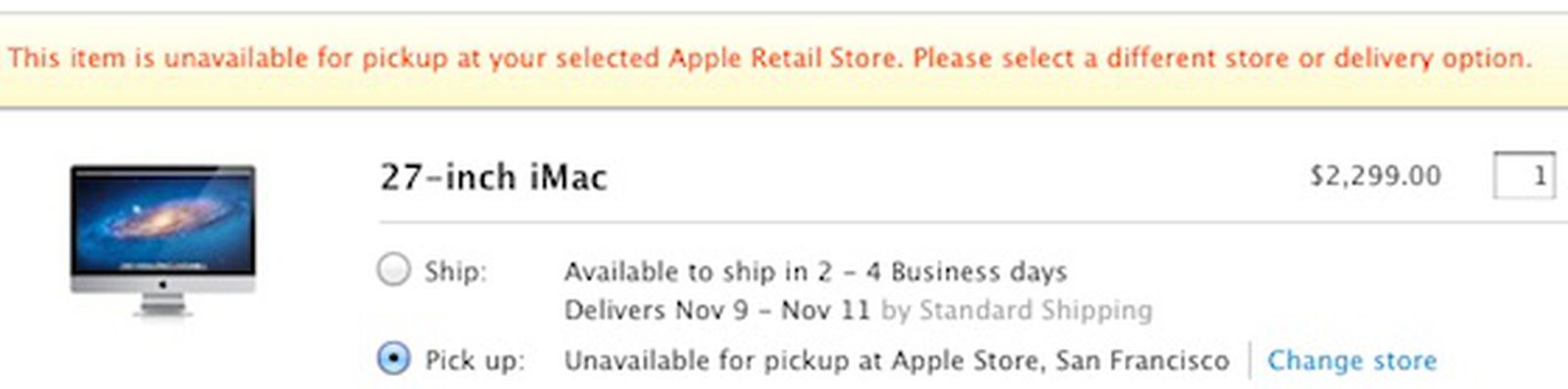Focus the quantity field showing 1
The image size is (1568, 389).
(x=1524, y=176)
